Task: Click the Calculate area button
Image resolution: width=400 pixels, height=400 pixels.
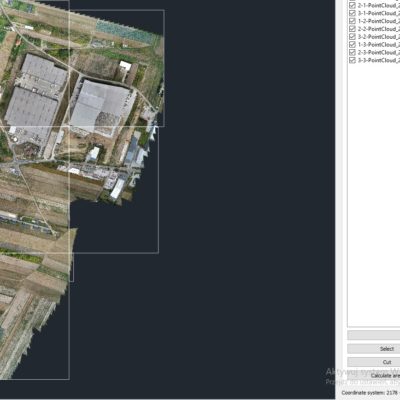Action: click(x=374, y=375)
